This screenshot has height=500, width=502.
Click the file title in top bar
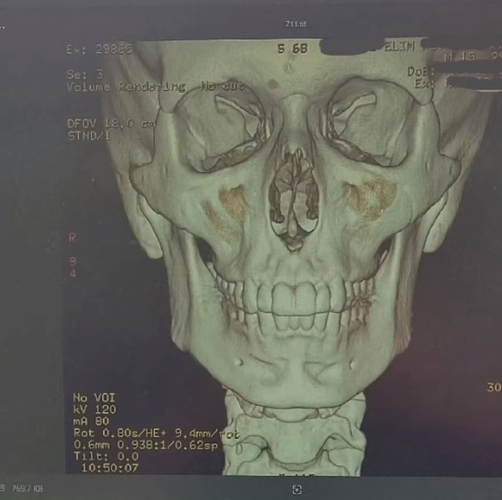click(x=296, y=24)
